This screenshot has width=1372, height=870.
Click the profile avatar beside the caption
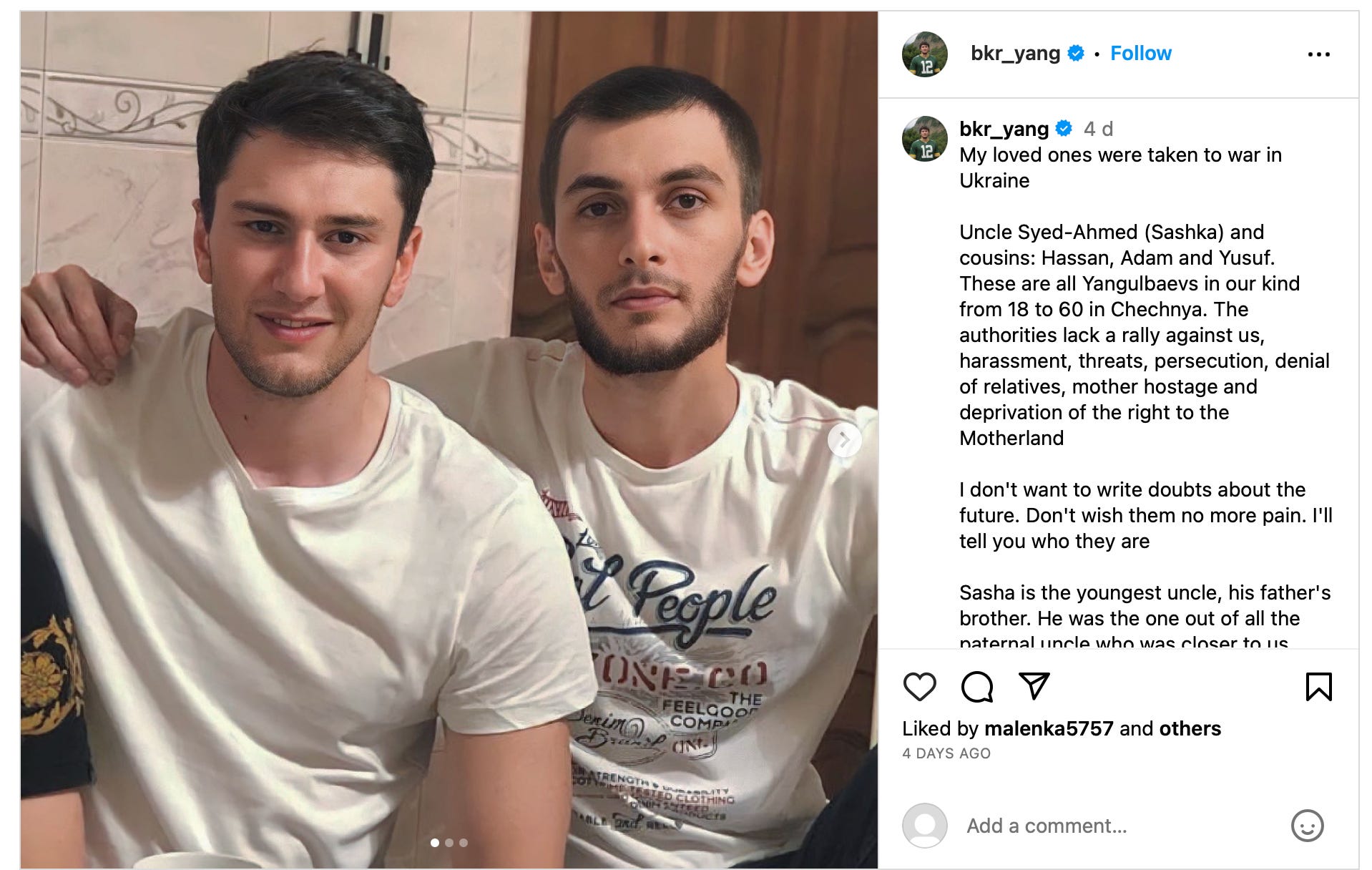pos(925,139)
